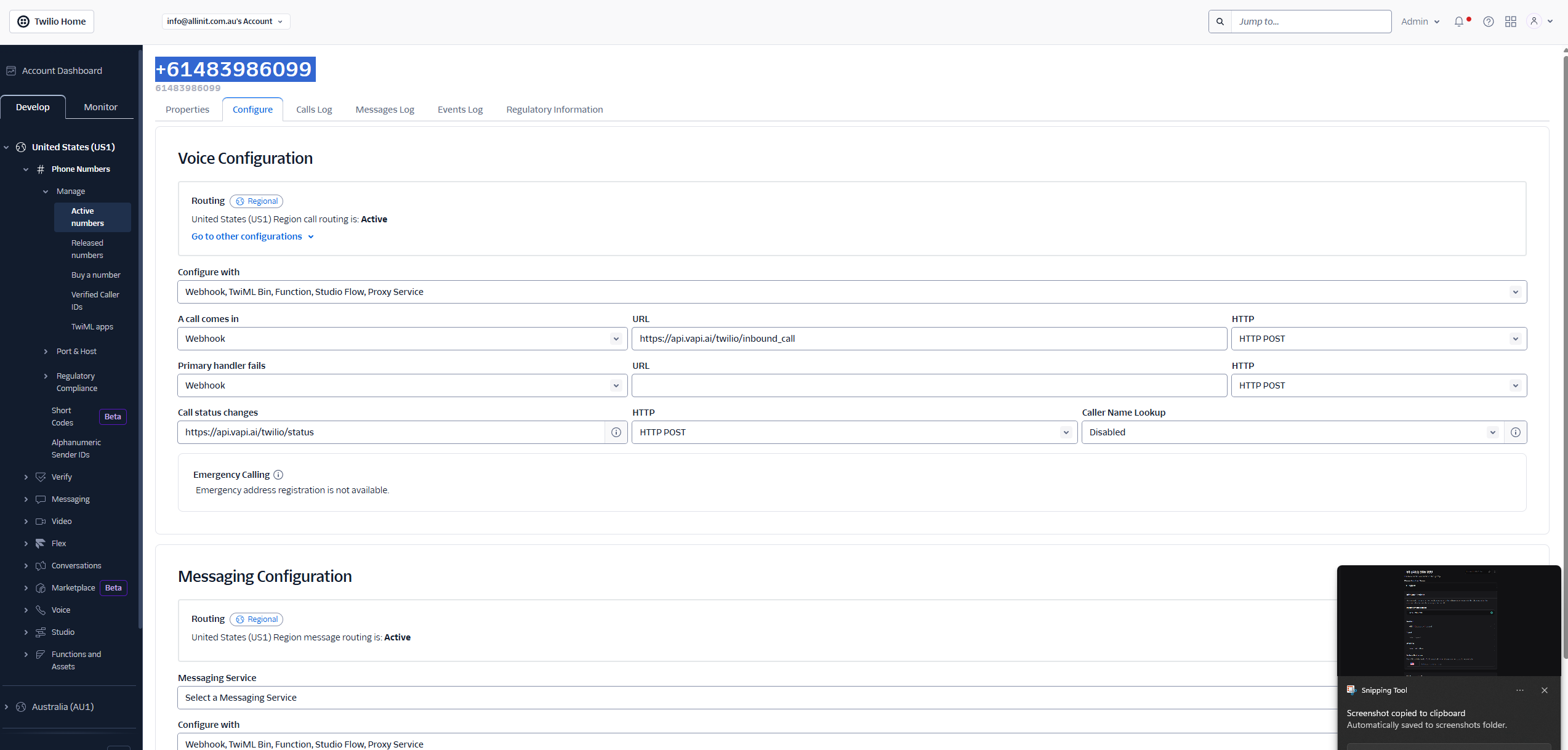Close the Snipping Tool notification

point(1544,690)
